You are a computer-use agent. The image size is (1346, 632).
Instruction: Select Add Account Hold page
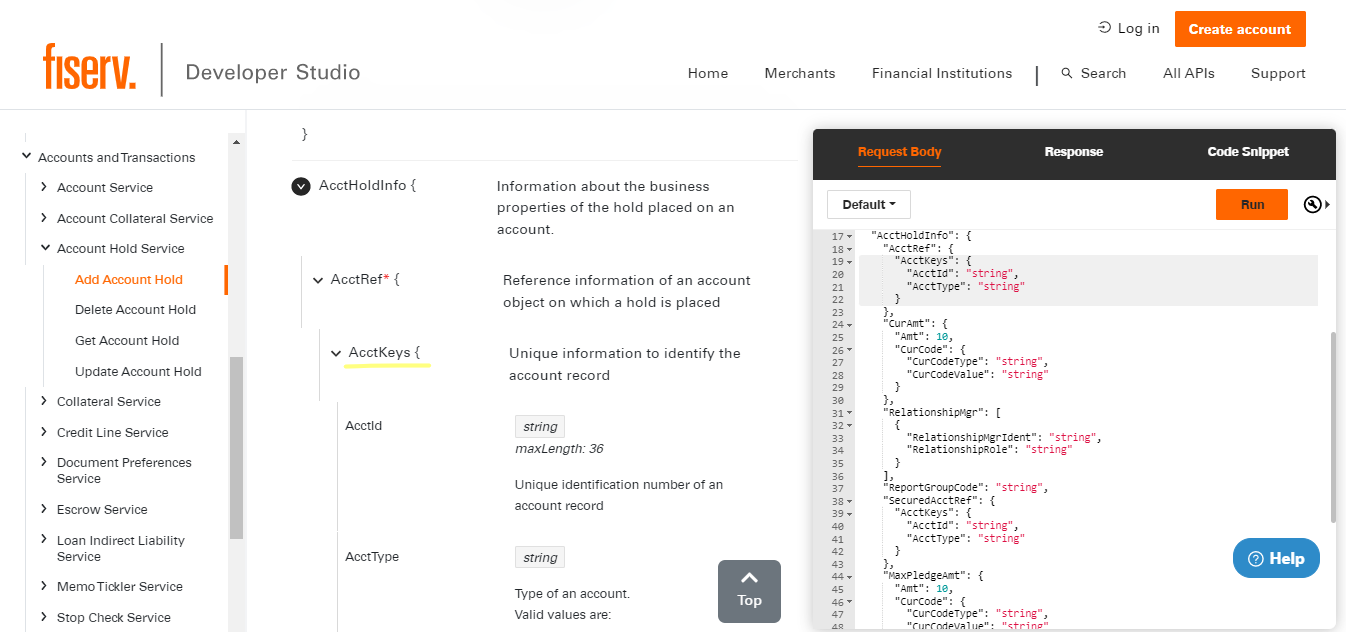tap(129, 280)
